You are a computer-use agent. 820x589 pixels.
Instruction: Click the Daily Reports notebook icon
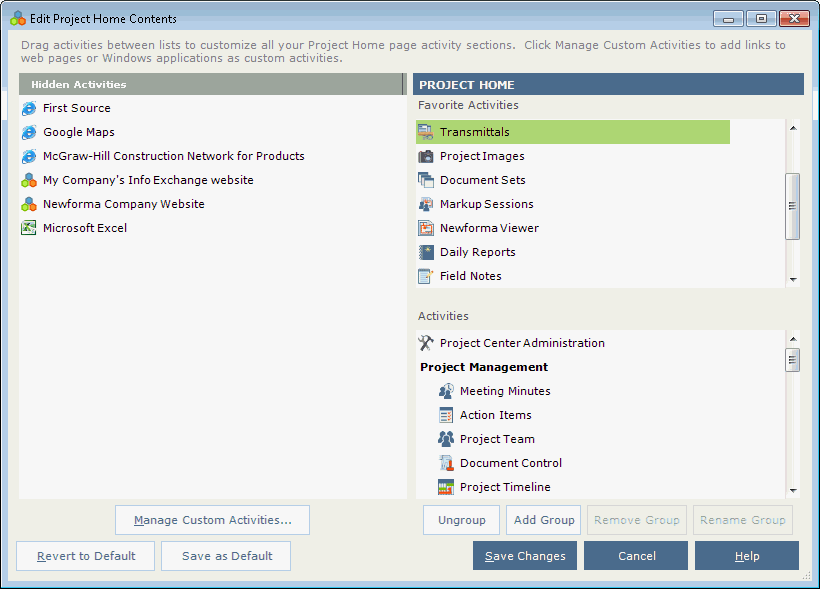[426, 252]
